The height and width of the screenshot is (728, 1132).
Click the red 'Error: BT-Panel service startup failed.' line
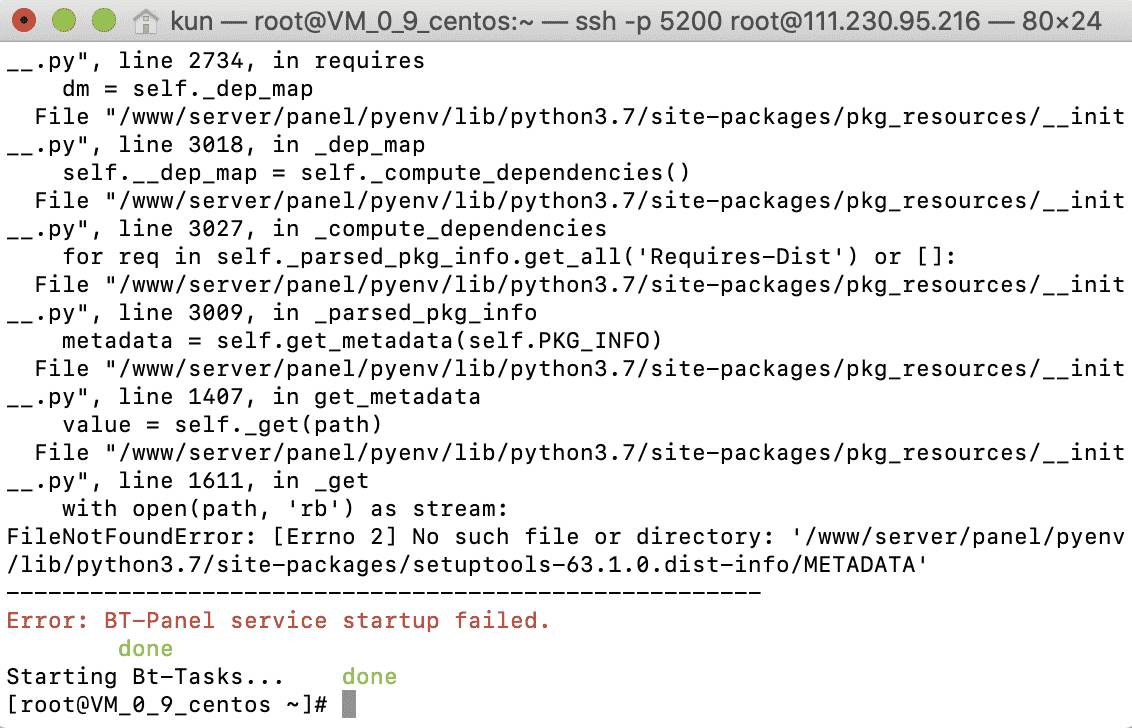(x=278, y=620)
